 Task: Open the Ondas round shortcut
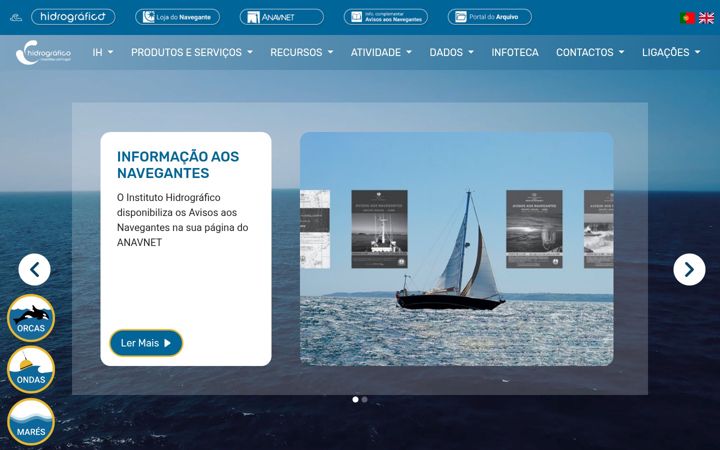pos(31,370)
